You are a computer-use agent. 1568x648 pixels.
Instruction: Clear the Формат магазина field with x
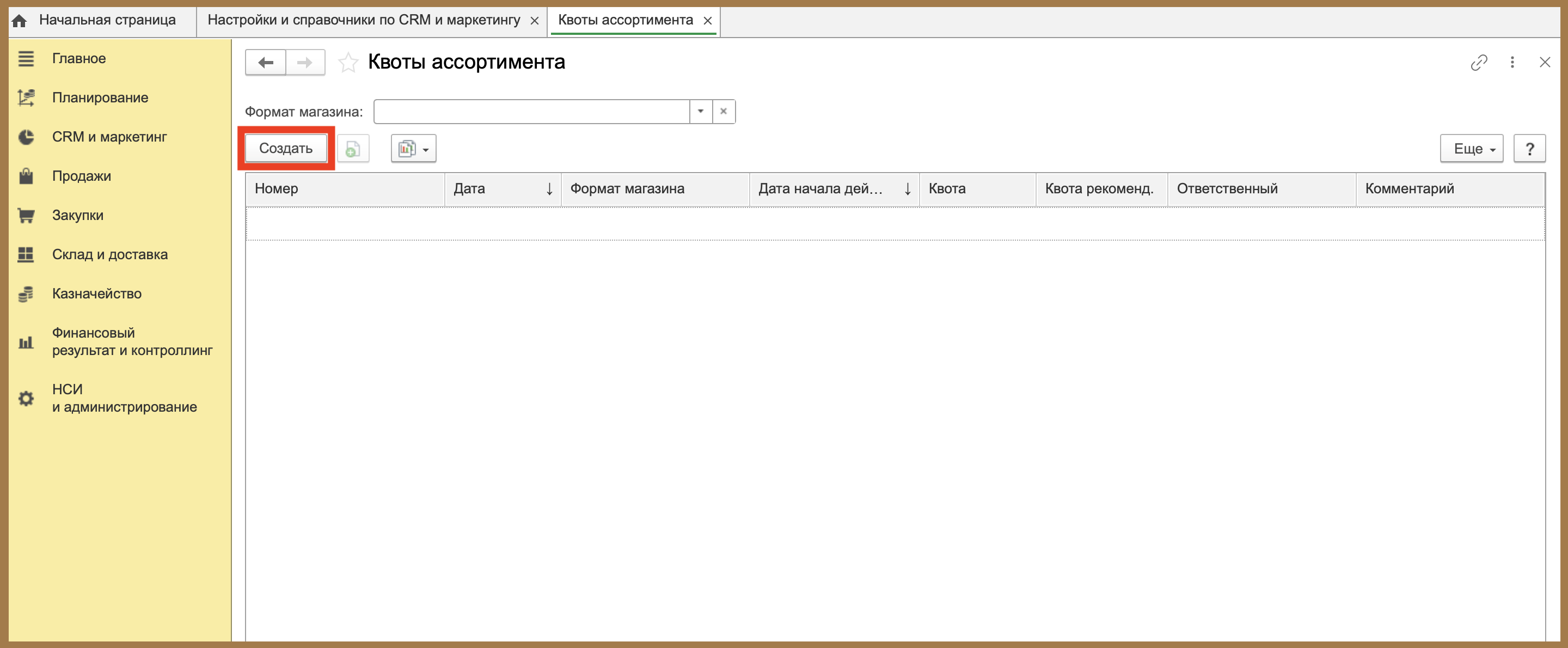724,112
